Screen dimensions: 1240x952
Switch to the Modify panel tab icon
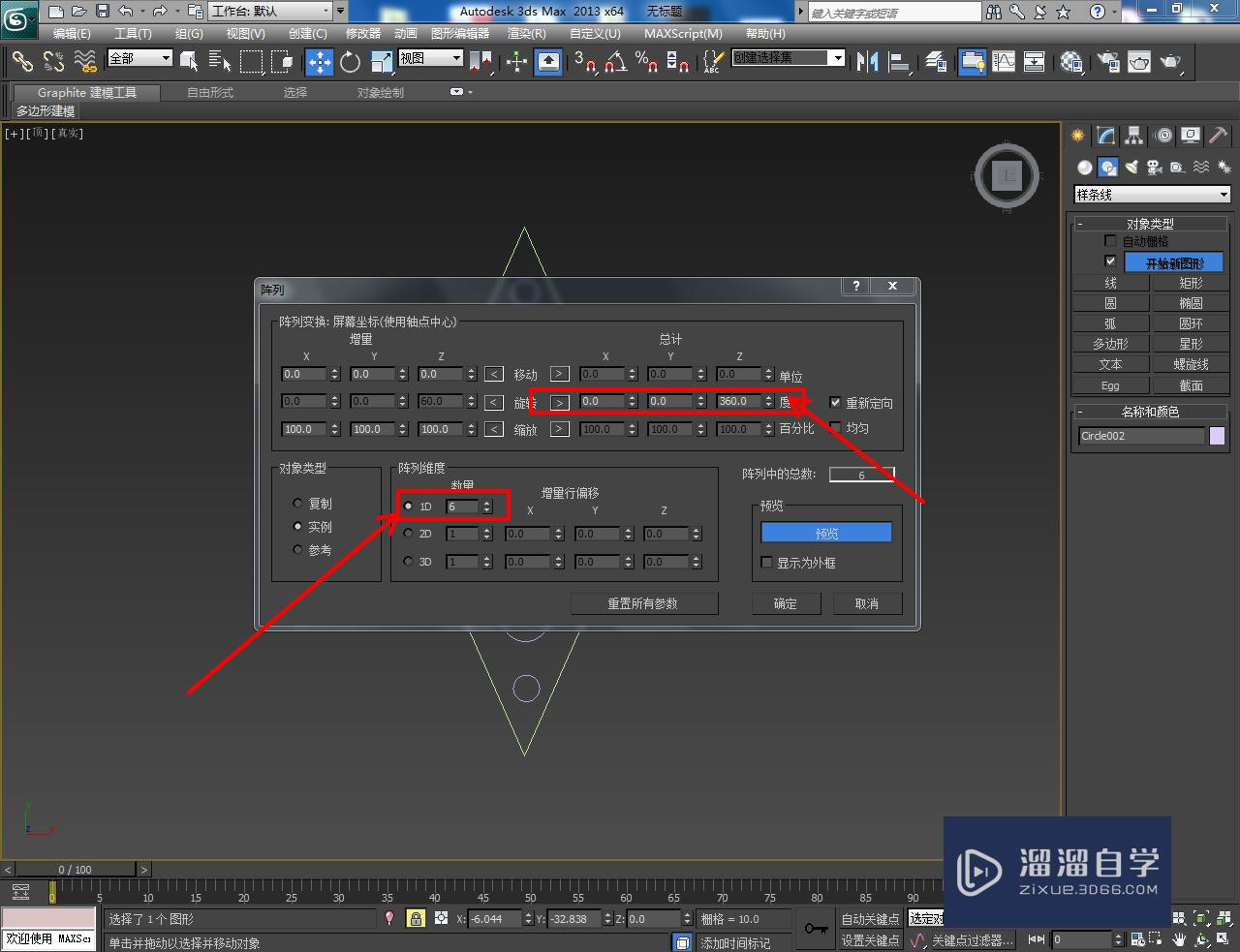coord(1105,136)
